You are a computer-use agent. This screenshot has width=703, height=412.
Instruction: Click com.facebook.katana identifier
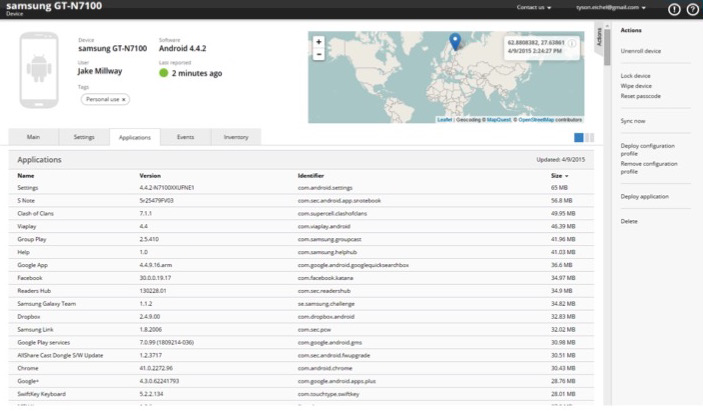pos(325,278)
